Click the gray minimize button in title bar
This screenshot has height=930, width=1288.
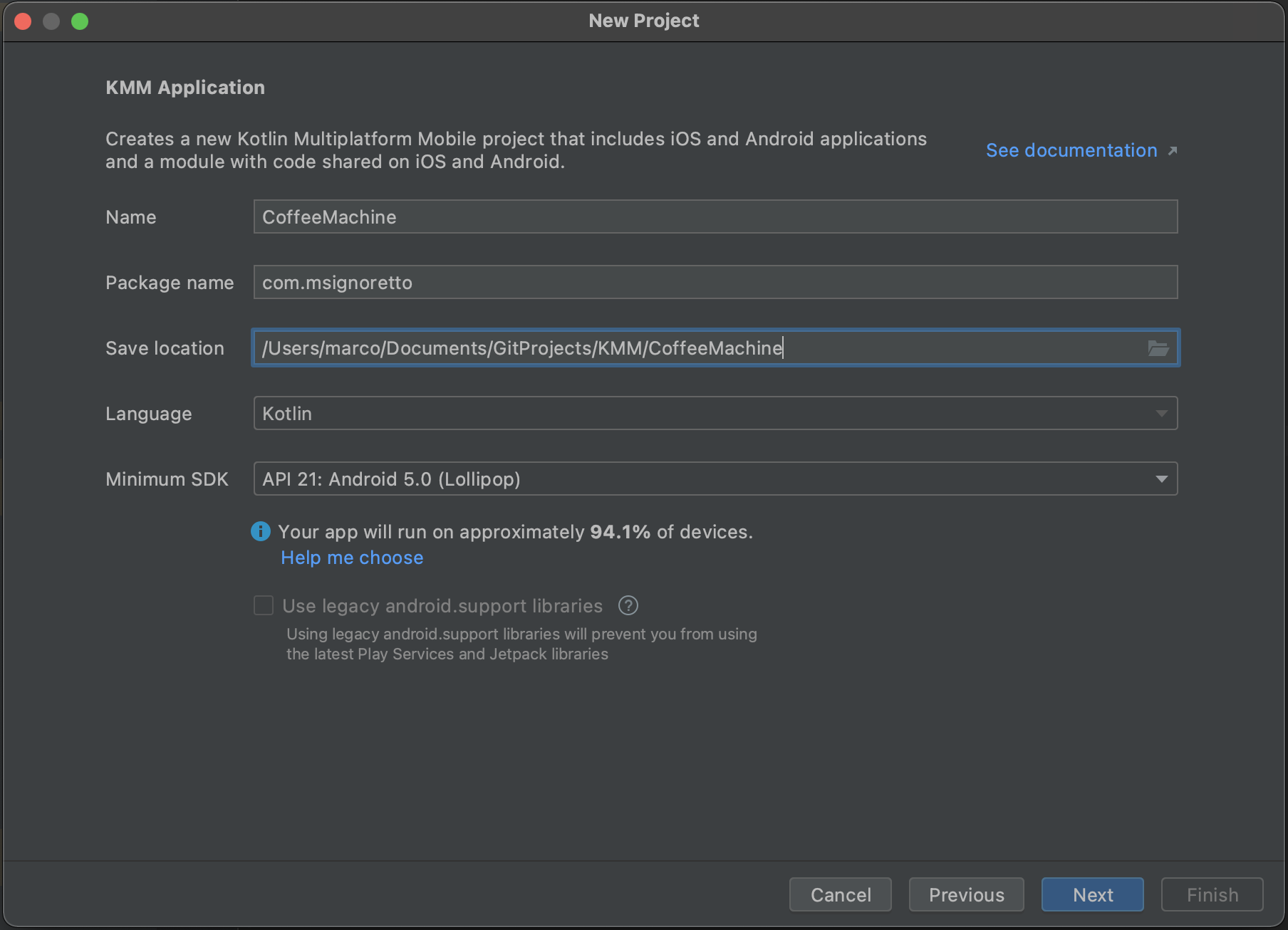pyautogui.click(x=51, y=21)
